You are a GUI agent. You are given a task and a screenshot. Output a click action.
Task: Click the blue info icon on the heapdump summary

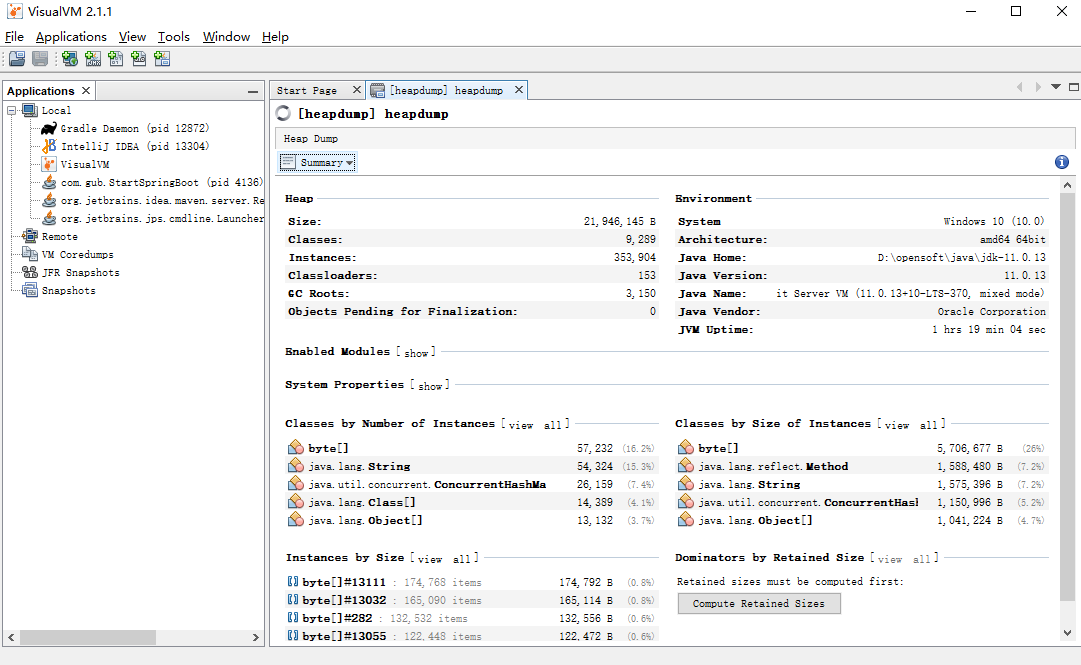[1061, 161]
